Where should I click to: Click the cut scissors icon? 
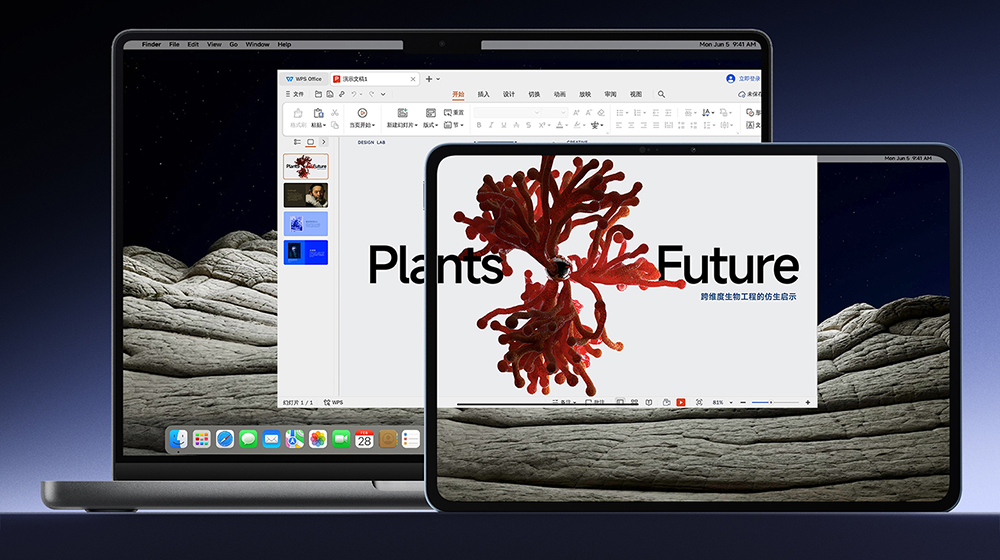point(335,113)
